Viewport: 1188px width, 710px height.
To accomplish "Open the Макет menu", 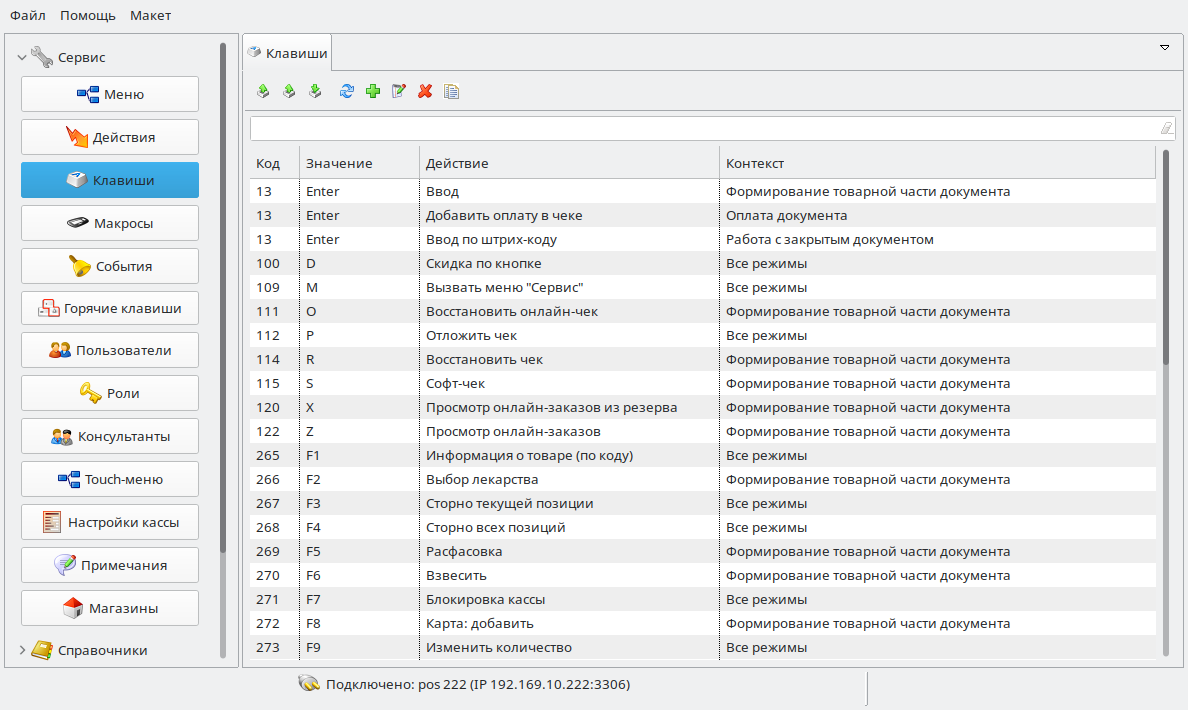I will [x=150, y=15].
